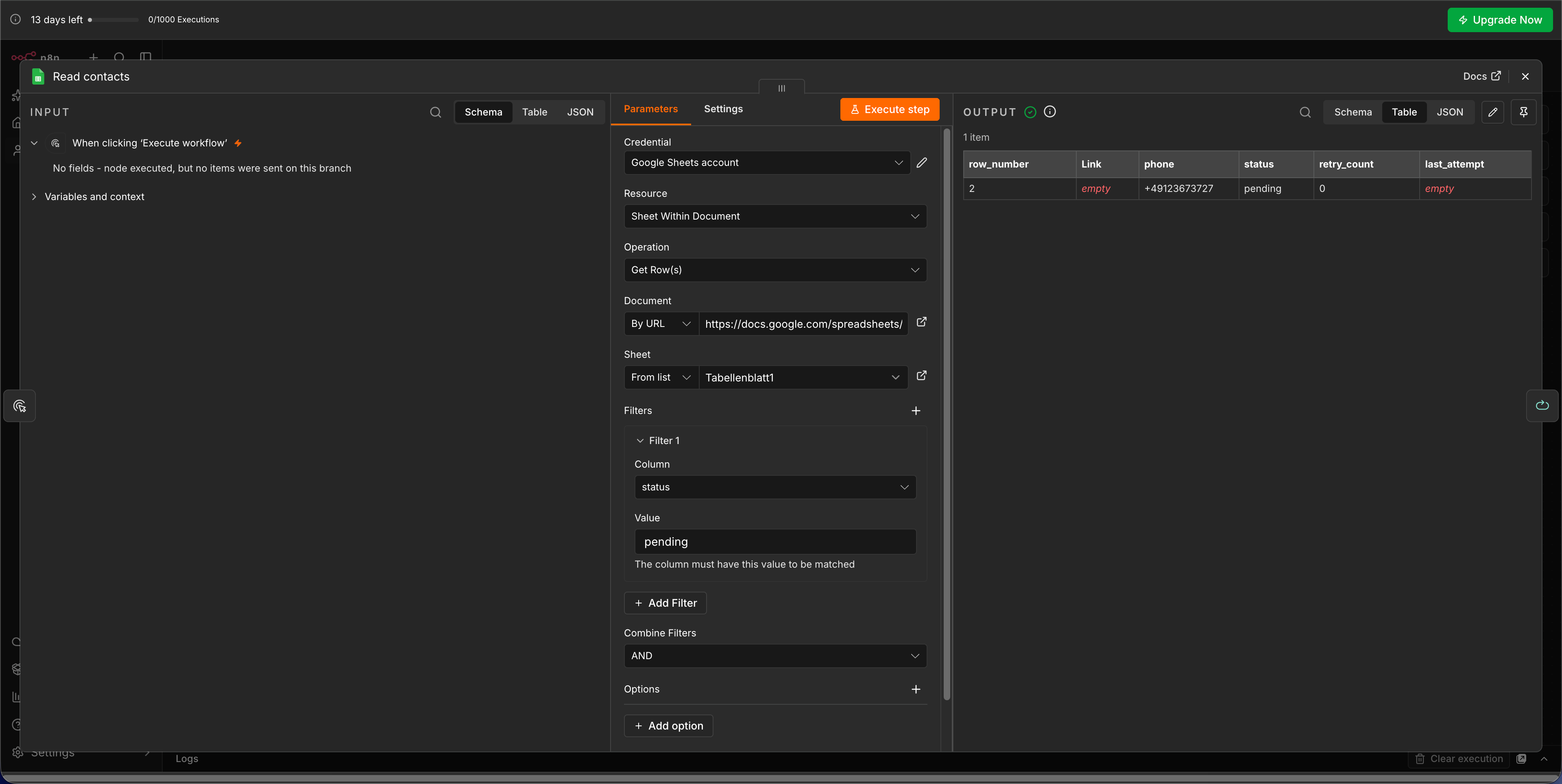Pin the output data
Viewport: 1562px width, 784px height.
[1523, 112]
